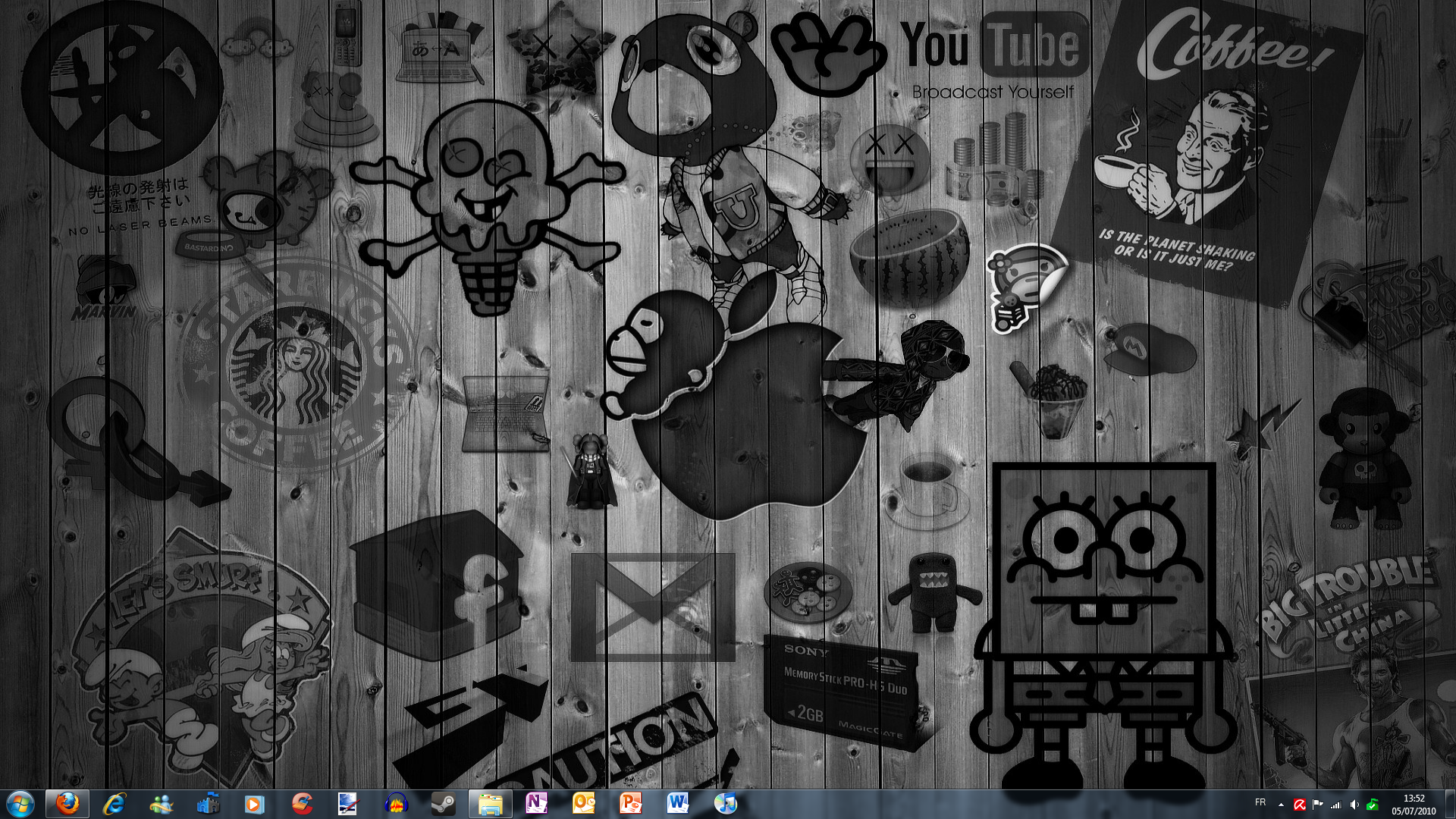Viewport: 1456px width, 819px height.
Task: Open the volume speaker tray icon
Action: point(1354,805)
